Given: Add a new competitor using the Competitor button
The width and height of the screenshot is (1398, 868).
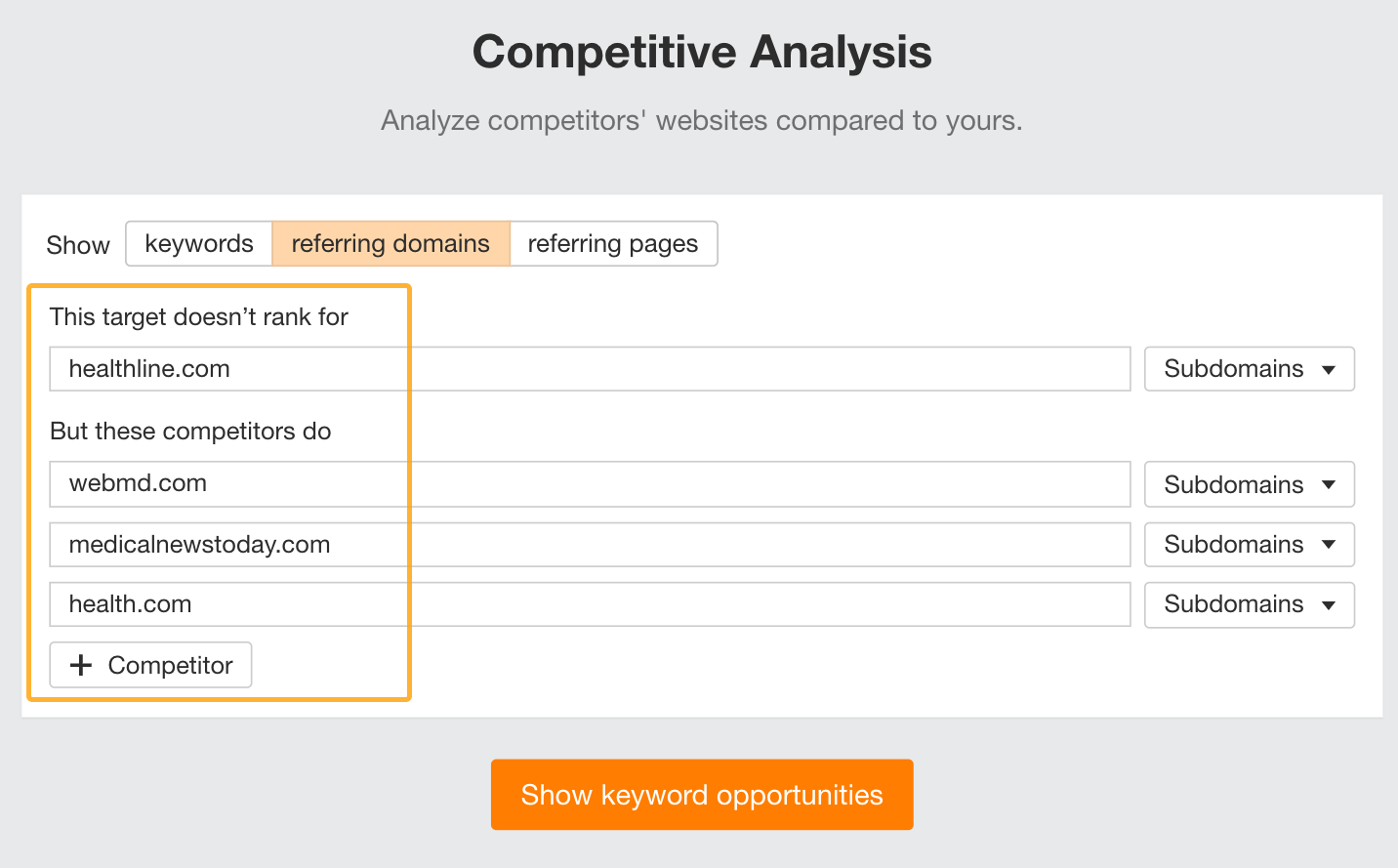Looking at the screenshot, I should [x=150, y=665].
